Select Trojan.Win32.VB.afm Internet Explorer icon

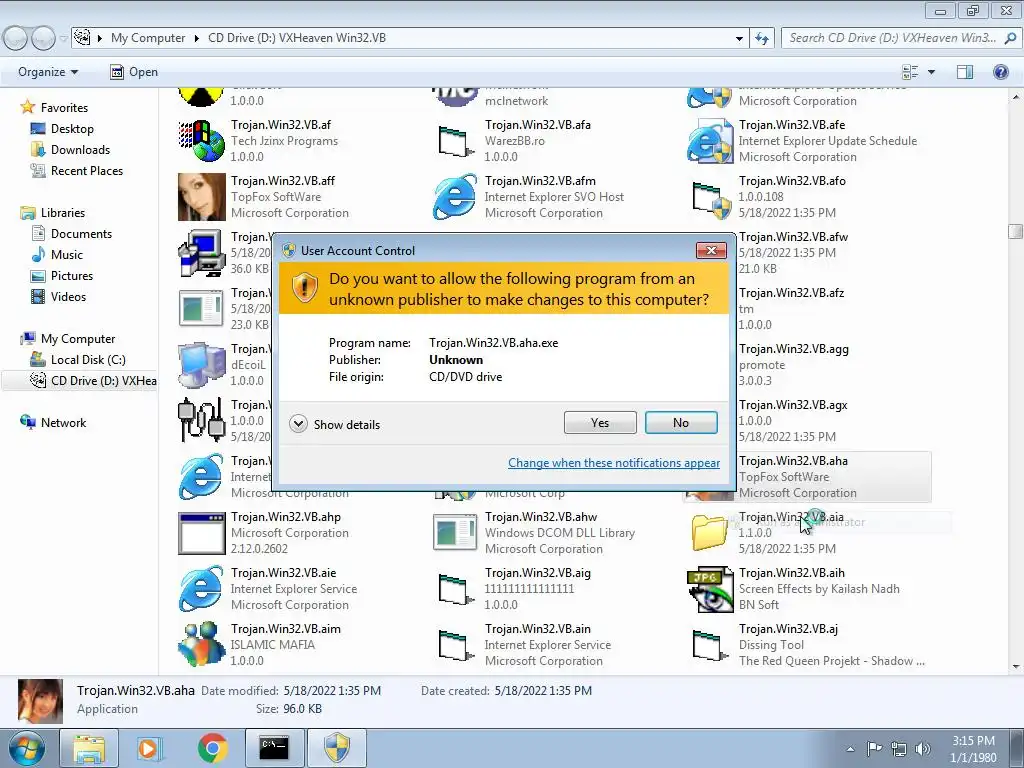[x=455, y=197]
